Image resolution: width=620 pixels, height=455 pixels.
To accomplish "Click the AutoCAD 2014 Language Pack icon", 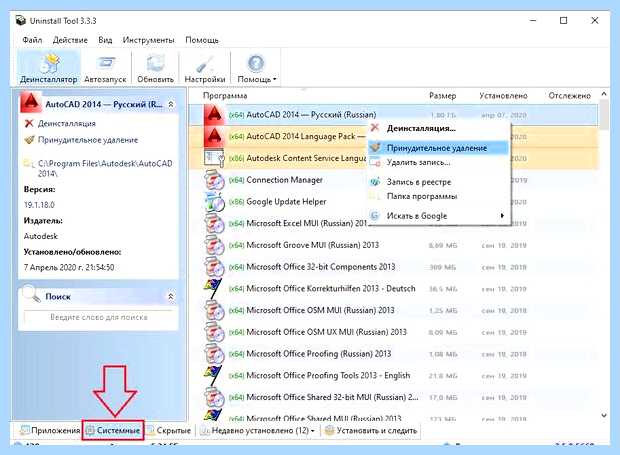I will click(x=214, y=136).
